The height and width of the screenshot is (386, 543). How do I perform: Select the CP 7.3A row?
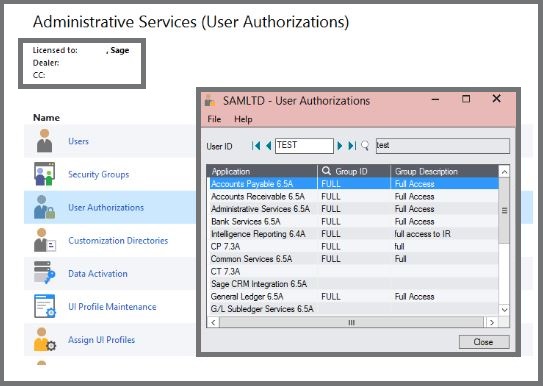[x=353, y=246]
